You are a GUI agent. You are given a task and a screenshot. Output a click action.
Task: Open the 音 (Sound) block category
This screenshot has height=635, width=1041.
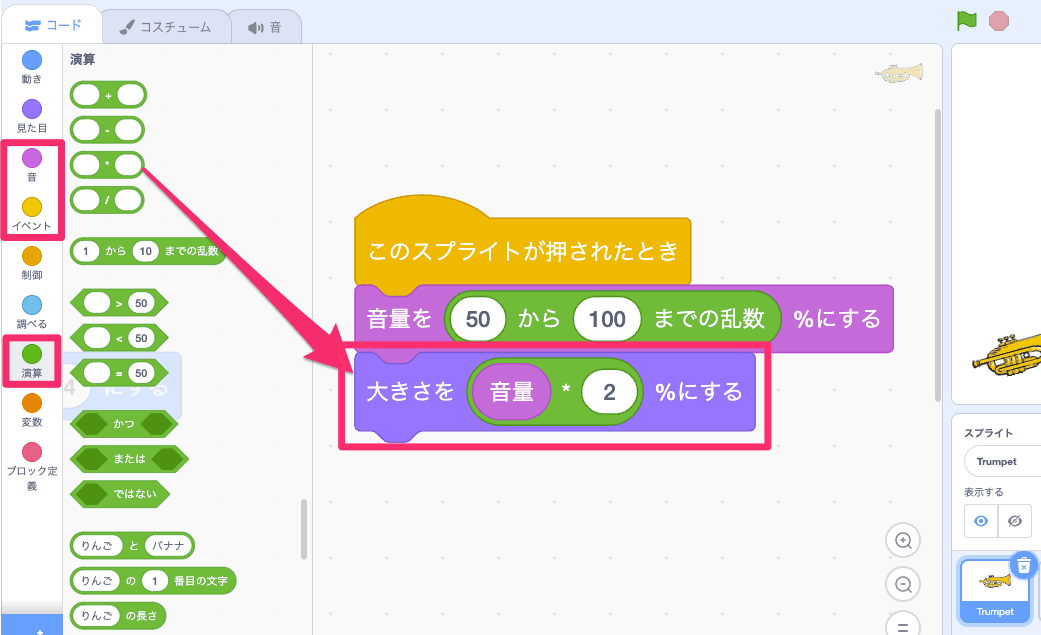tap(31, 158)
